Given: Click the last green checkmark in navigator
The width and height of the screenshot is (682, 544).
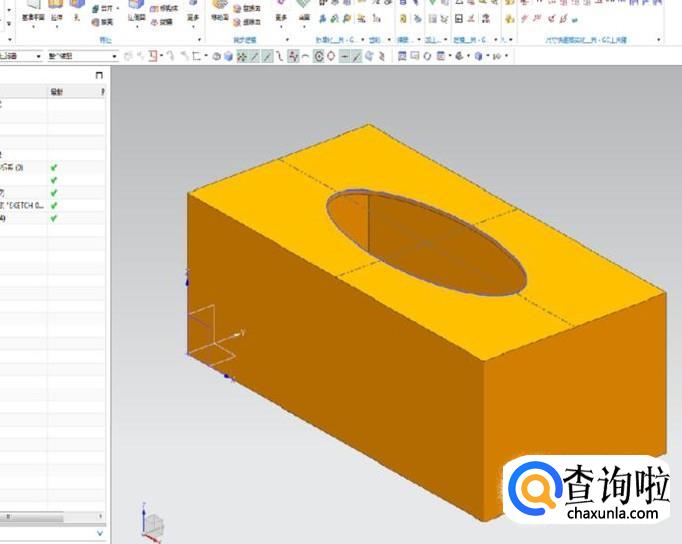Looking at the screenshot, I should pos(54,218).
